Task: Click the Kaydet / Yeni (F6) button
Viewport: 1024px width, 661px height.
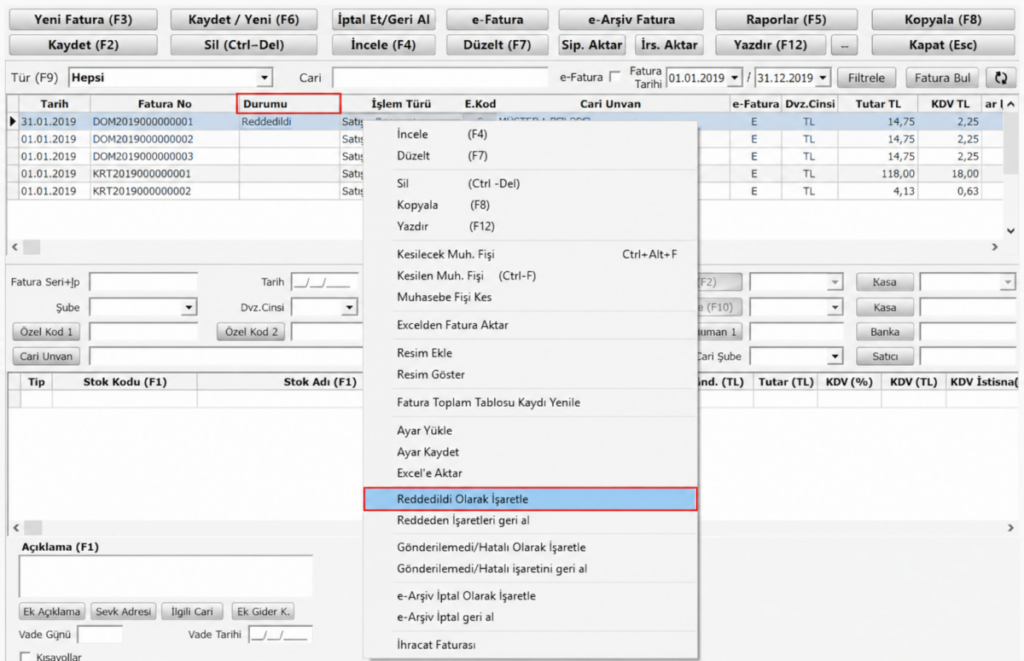Action: [244, 20]
